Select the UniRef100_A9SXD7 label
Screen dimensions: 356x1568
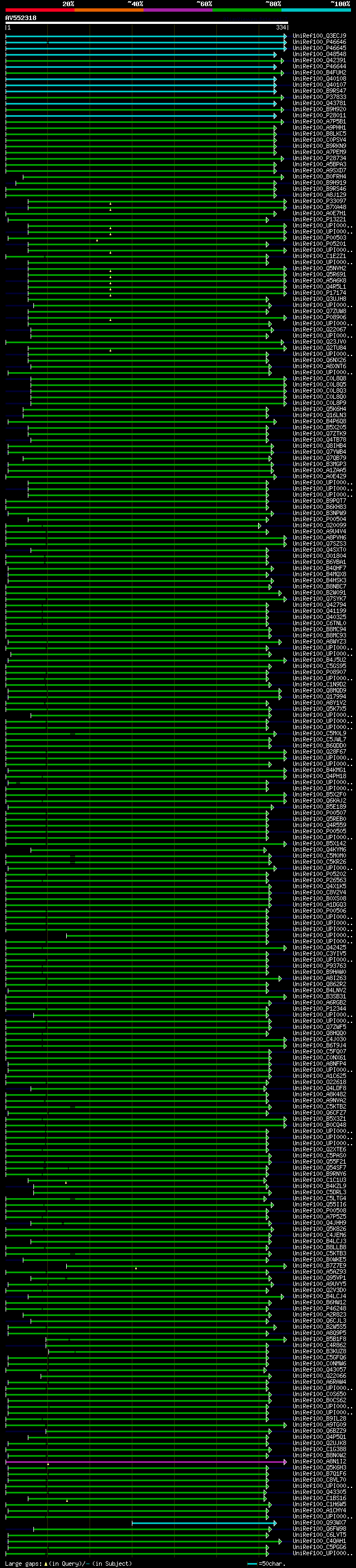tap(319, 170)
